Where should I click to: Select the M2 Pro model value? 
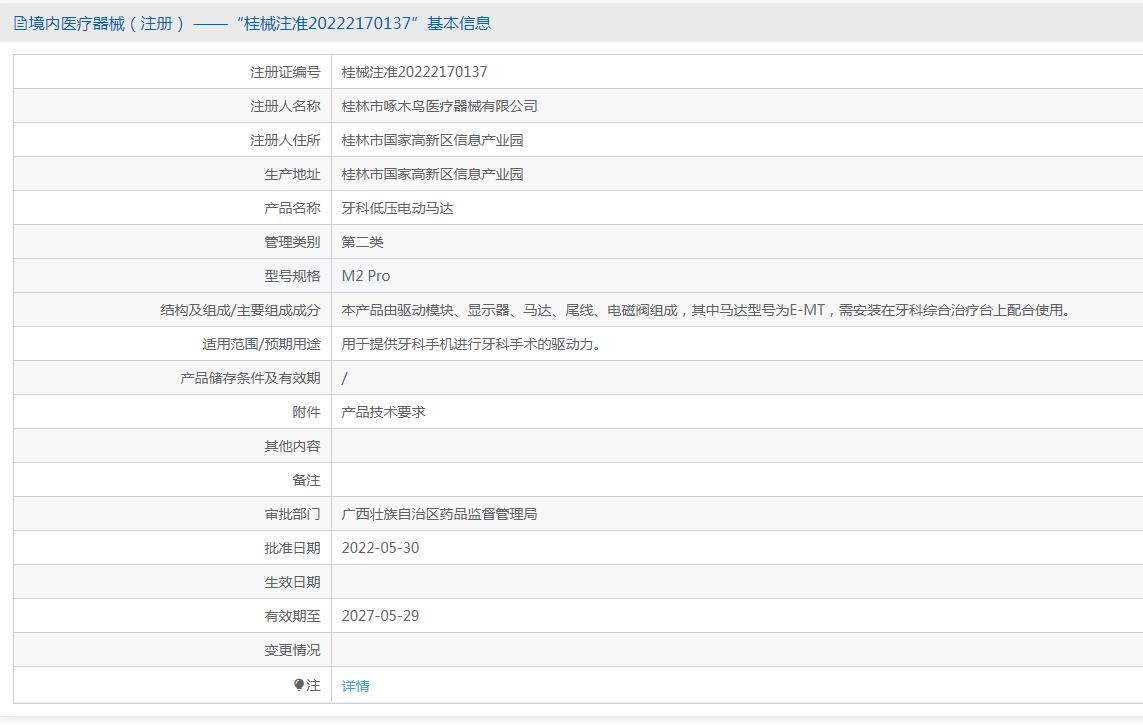pos(366,276)
